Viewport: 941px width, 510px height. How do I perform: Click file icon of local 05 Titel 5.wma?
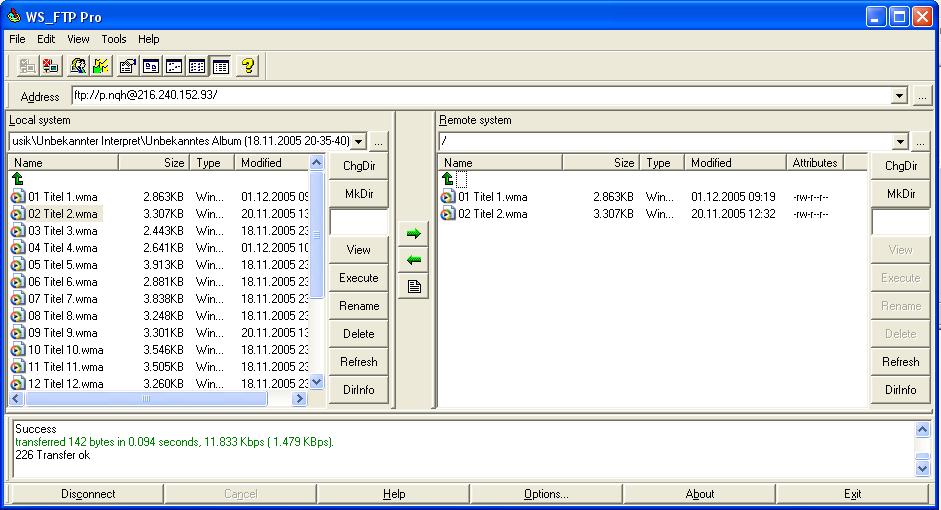click(18, 265)
